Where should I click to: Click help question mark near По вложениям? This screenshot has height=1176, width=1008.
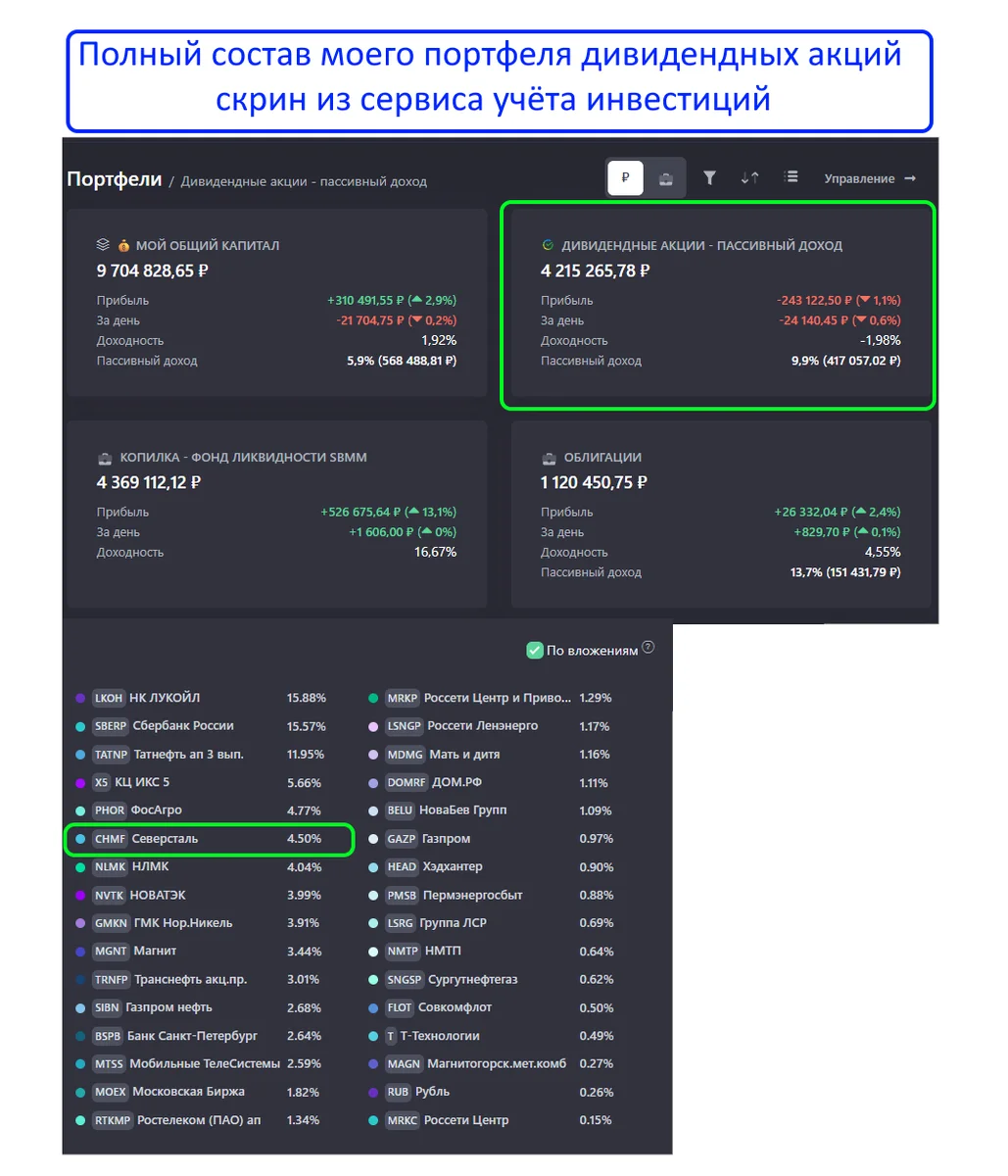(x=648, y=648)
